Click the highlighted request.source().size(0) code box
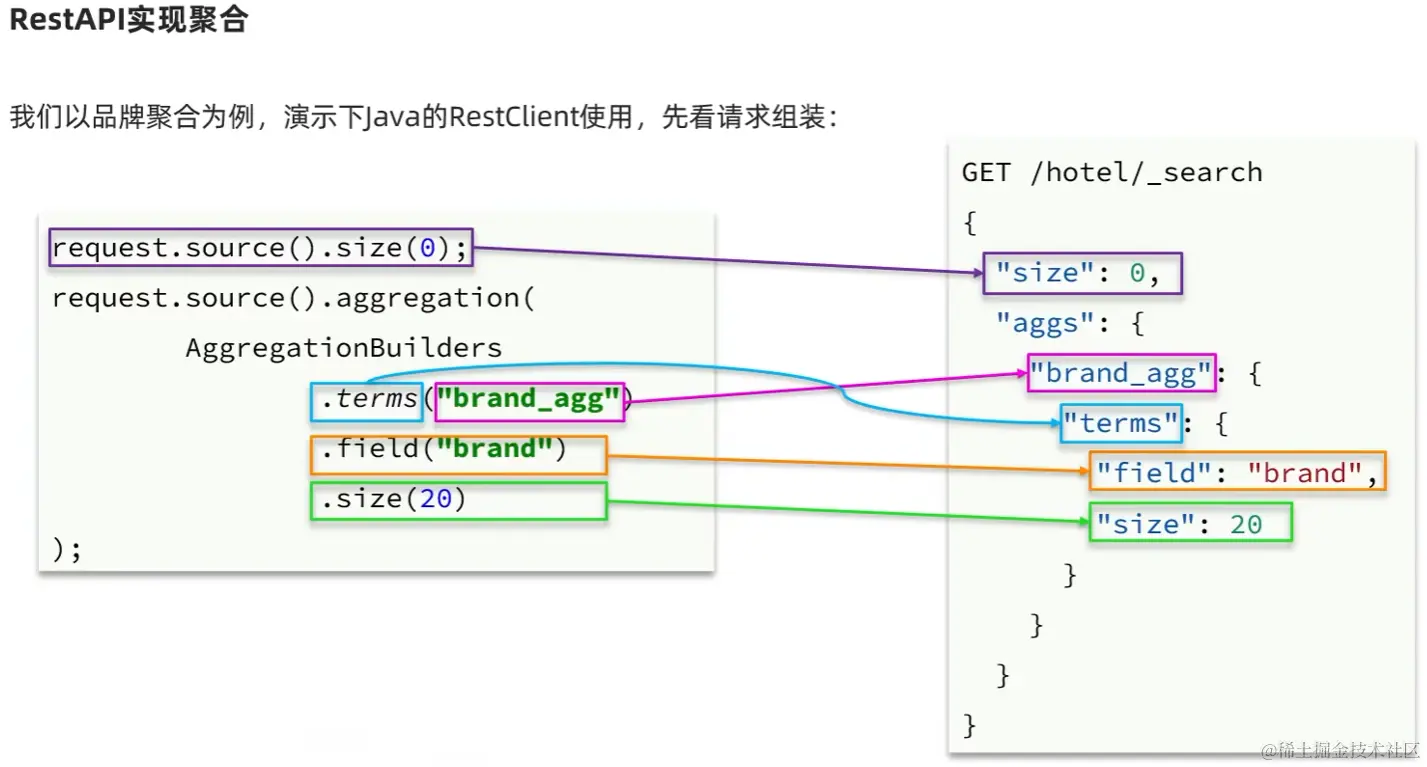Viewport: 1427px width, 767px height. 259,247
